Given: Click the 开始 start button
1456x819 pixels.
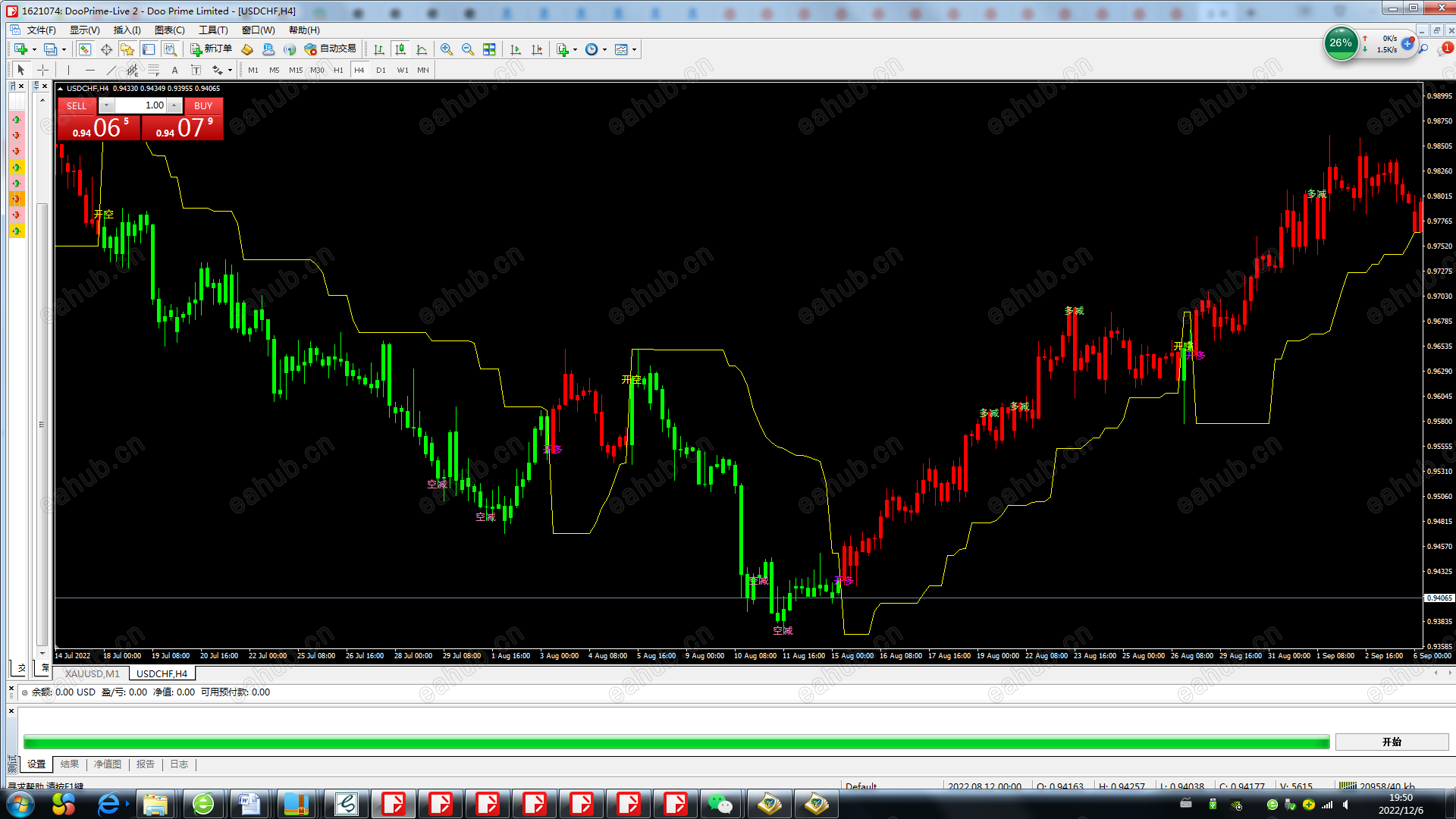Looking at the screenshot, I should click(x=1392, y=742).
